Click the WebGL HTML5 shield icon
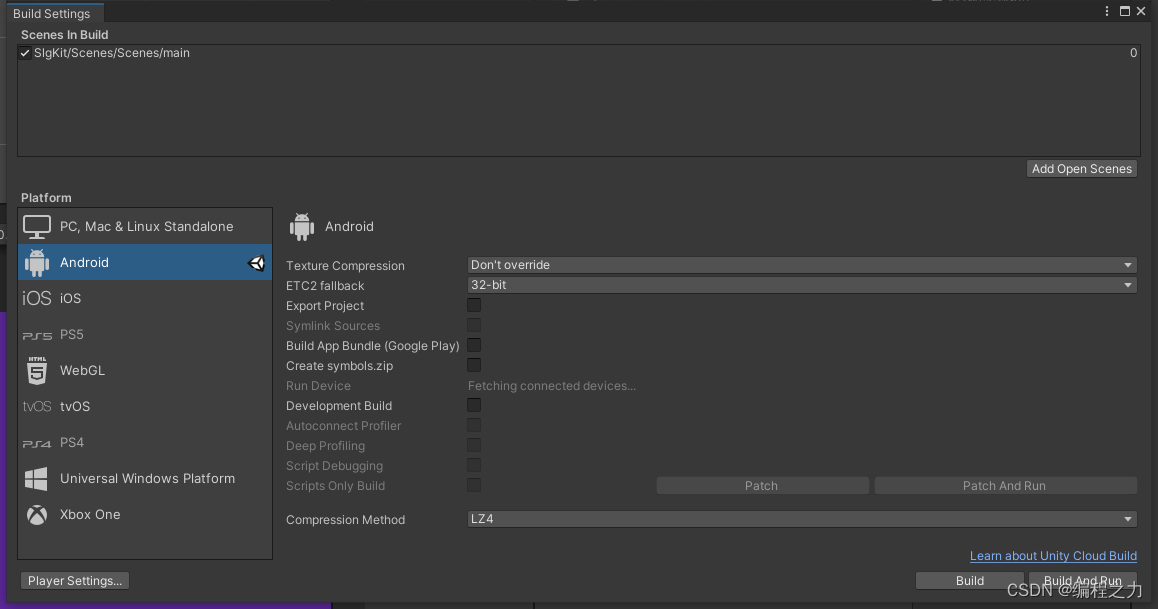 pyautogui.click(x=37, y=371)
